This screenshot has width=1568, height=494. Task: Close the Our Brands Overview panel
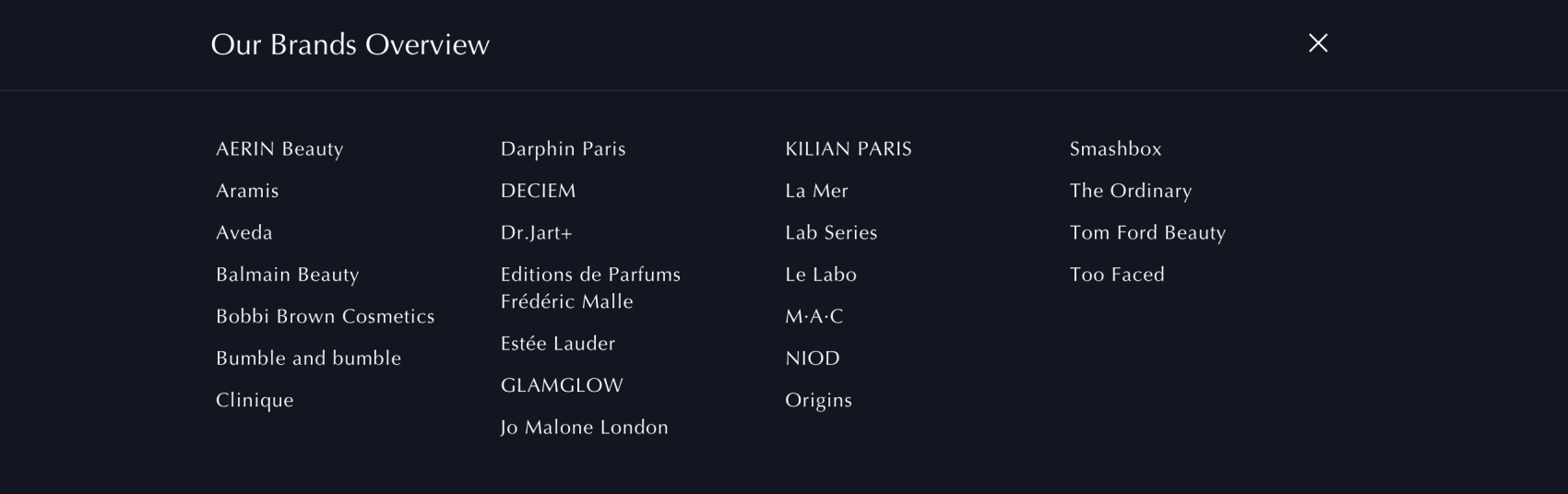click(1318, 43)
